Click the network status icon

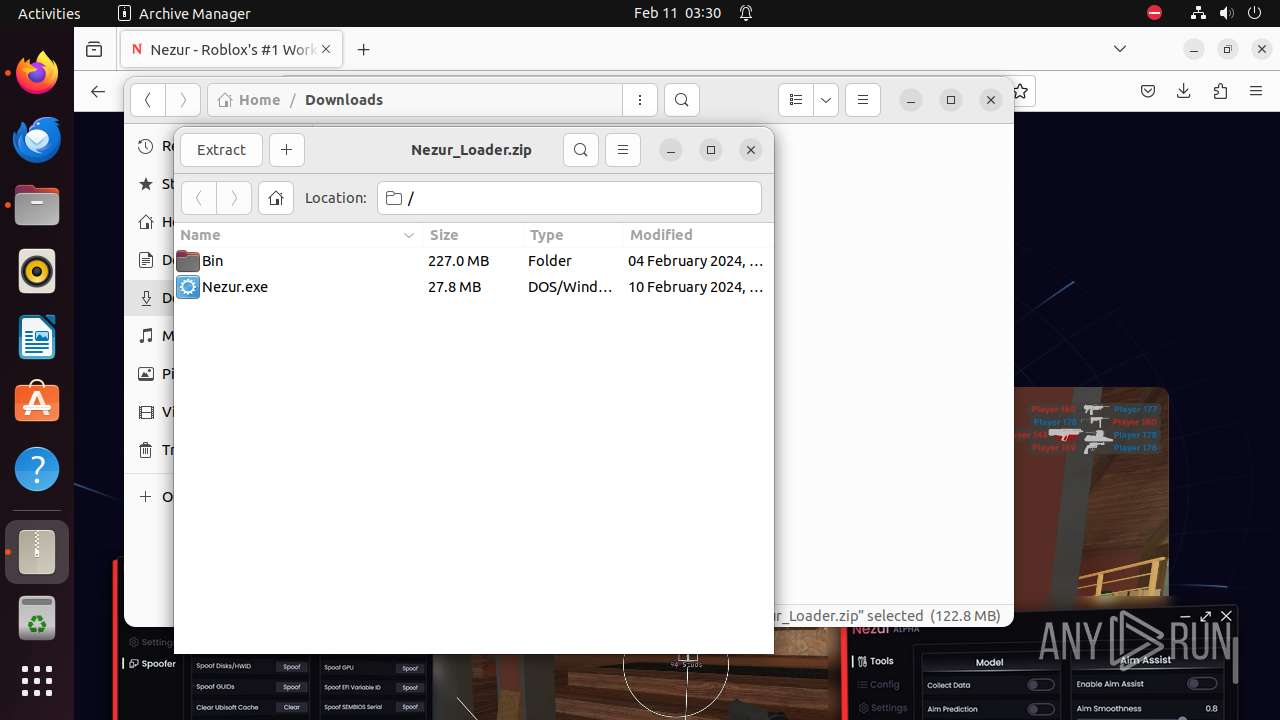click(1199, 13)
